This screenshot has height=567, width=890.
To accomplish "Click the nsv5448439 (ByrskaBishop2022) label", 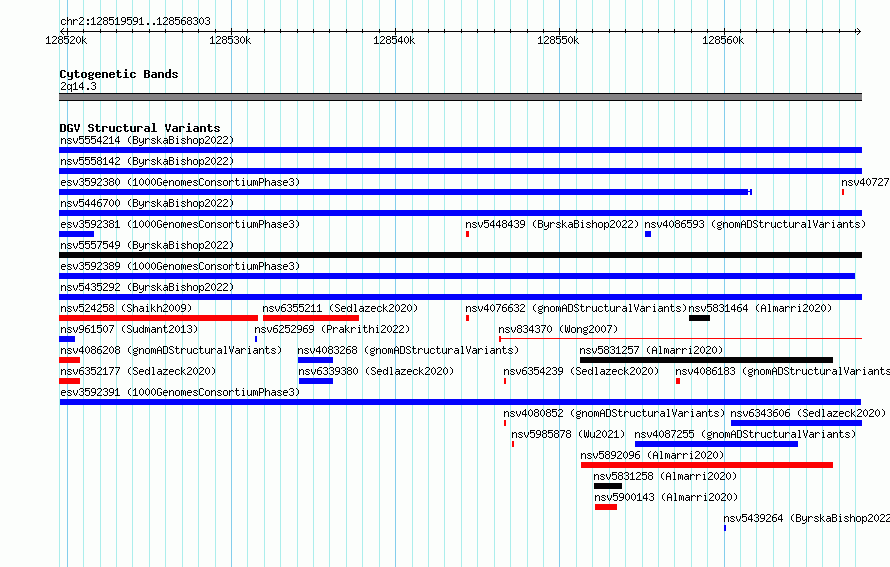I will (x=552, y=224).
